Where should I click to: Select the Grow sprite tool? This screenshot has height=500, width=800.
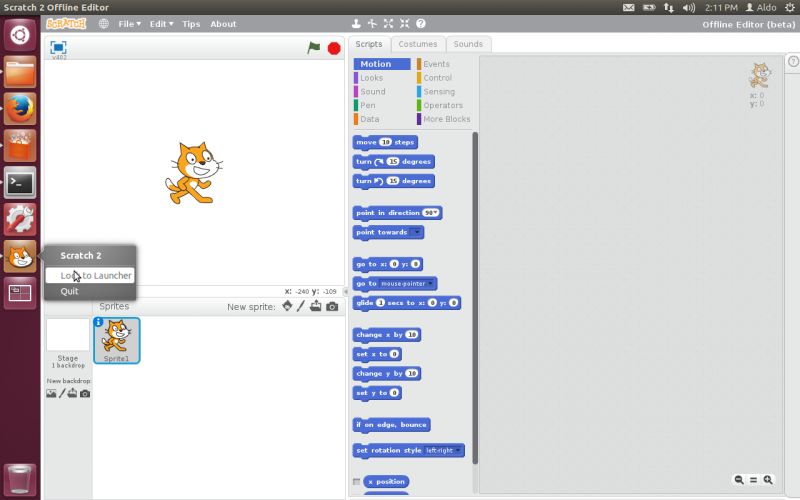[388, 23]
